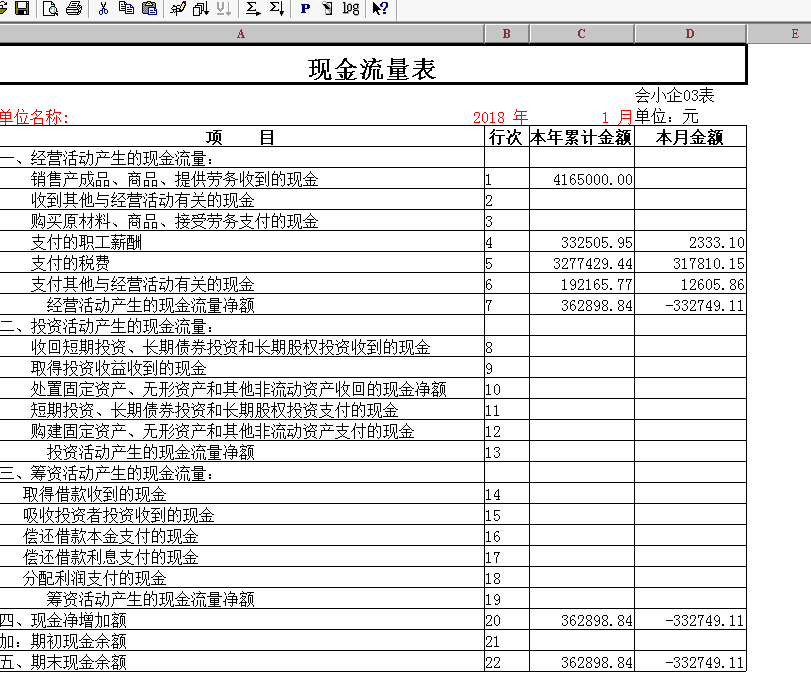Click the 分配利润支付的现金 cell
811x688 pixels.
241,578
